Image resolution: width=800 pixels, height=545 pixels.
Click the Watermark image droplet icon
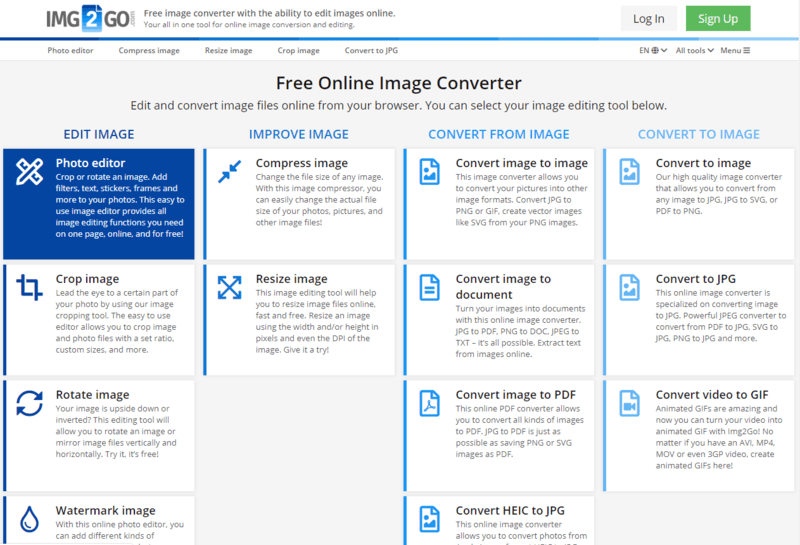pos(29,519)
